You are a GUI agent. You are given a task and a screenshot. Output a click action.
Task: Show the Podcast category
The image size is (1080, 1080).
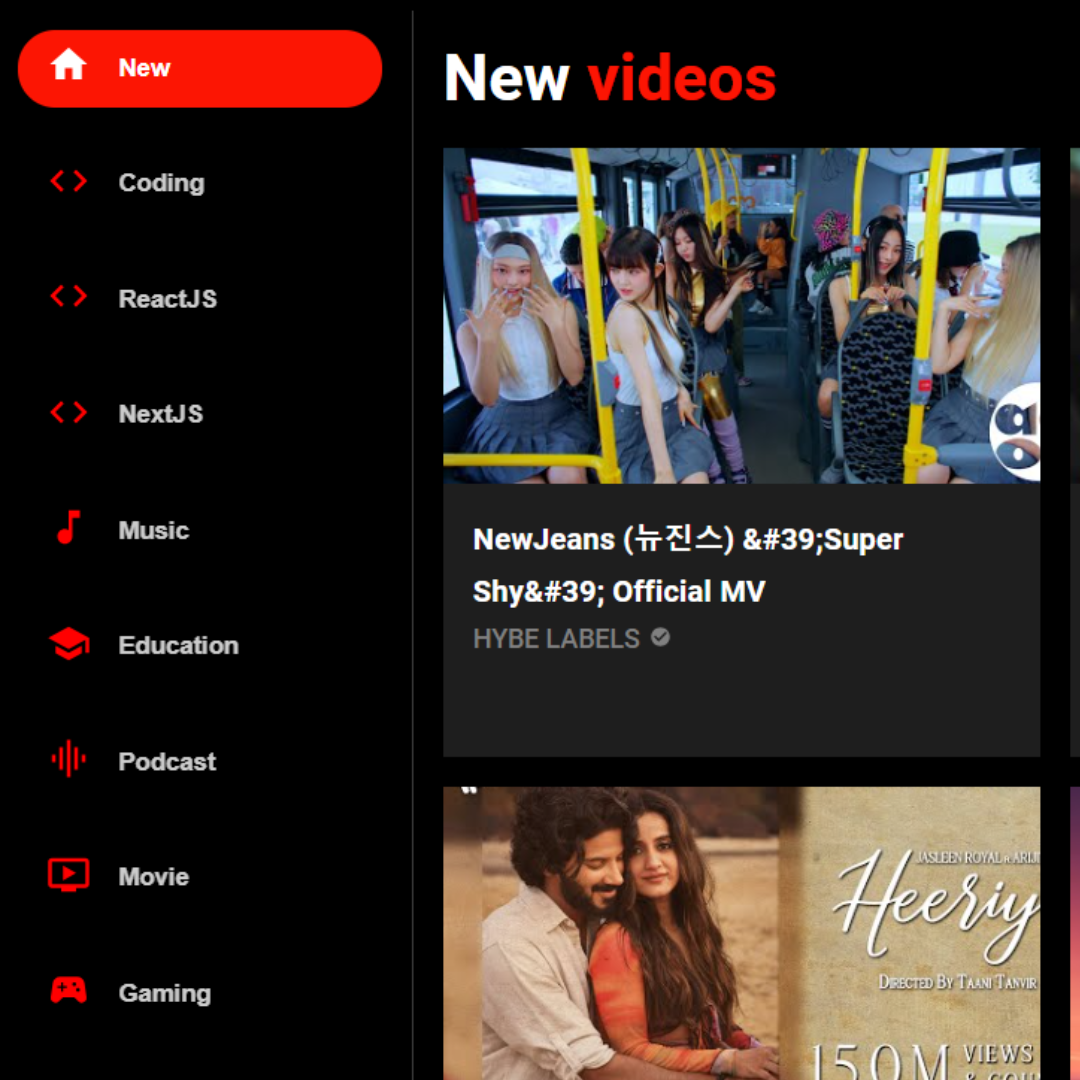click(x=167, y=761)
